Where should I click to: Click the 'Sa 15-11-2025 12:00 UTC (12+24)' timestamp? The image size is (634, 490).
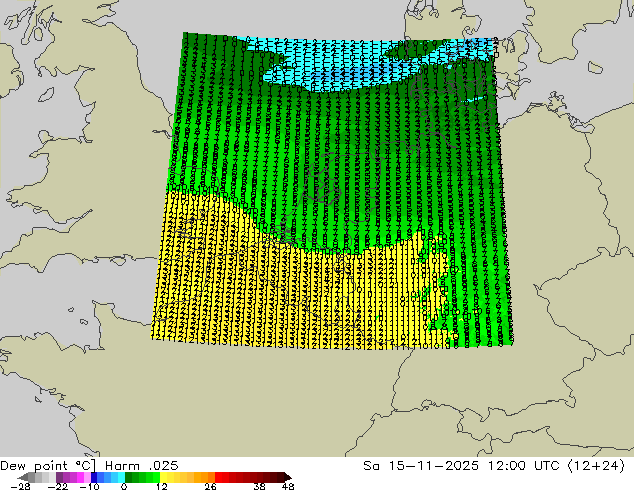[x=494, y=466]
